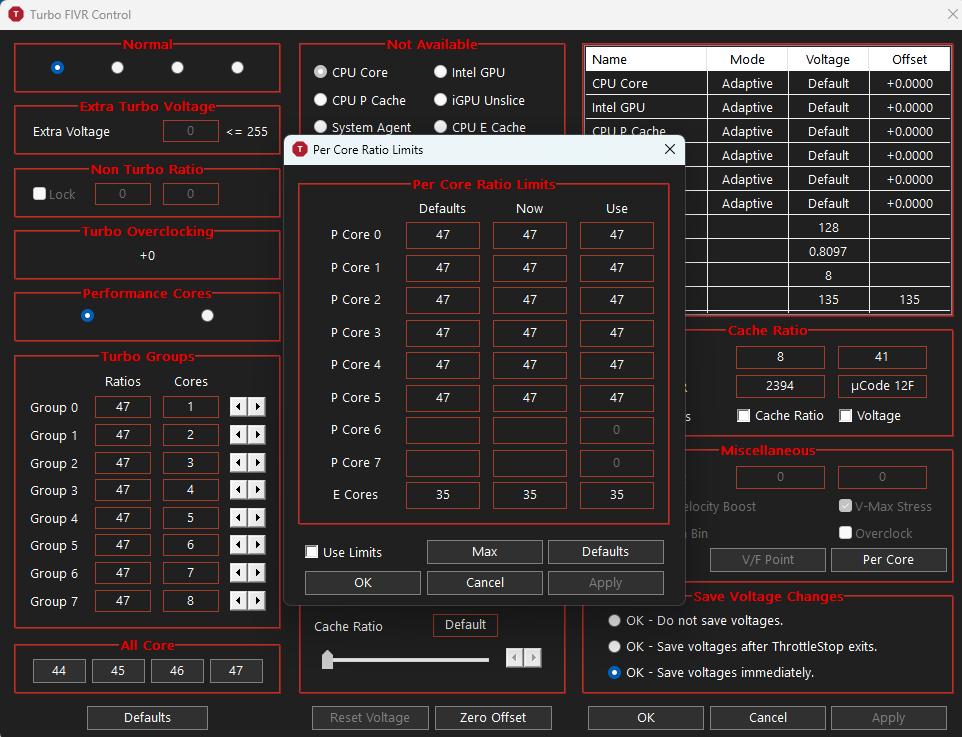Click the Turbo Overclocking +0 value

[x=147, y=255]
